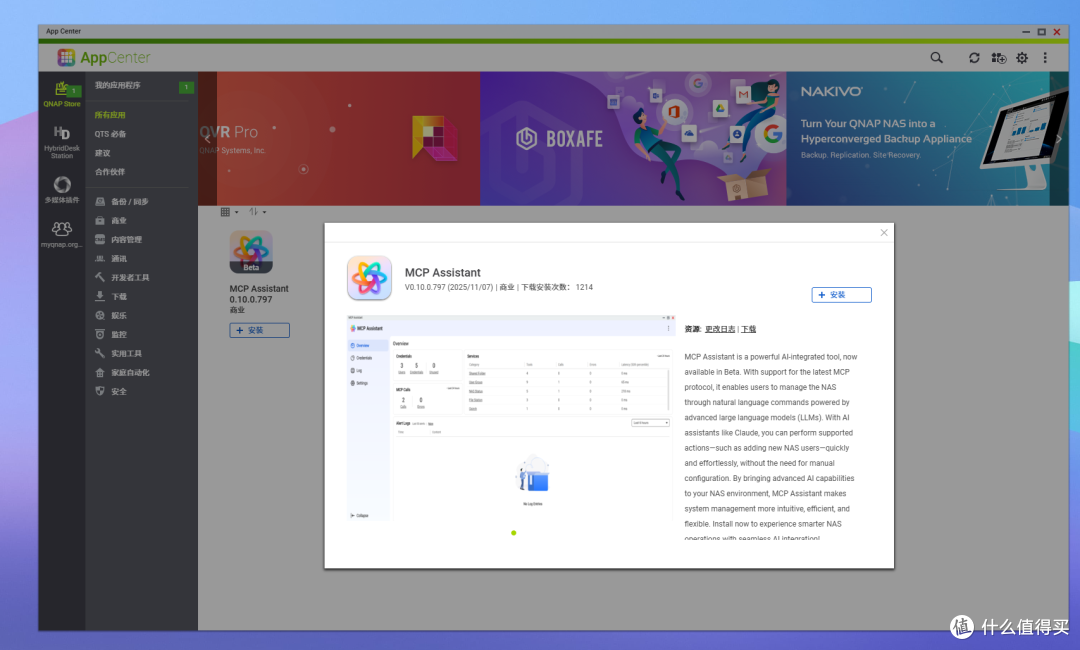
Task: Click MCP Assistant Beta app tile icon
Action: pyautogui.click(x=251, y=252)
